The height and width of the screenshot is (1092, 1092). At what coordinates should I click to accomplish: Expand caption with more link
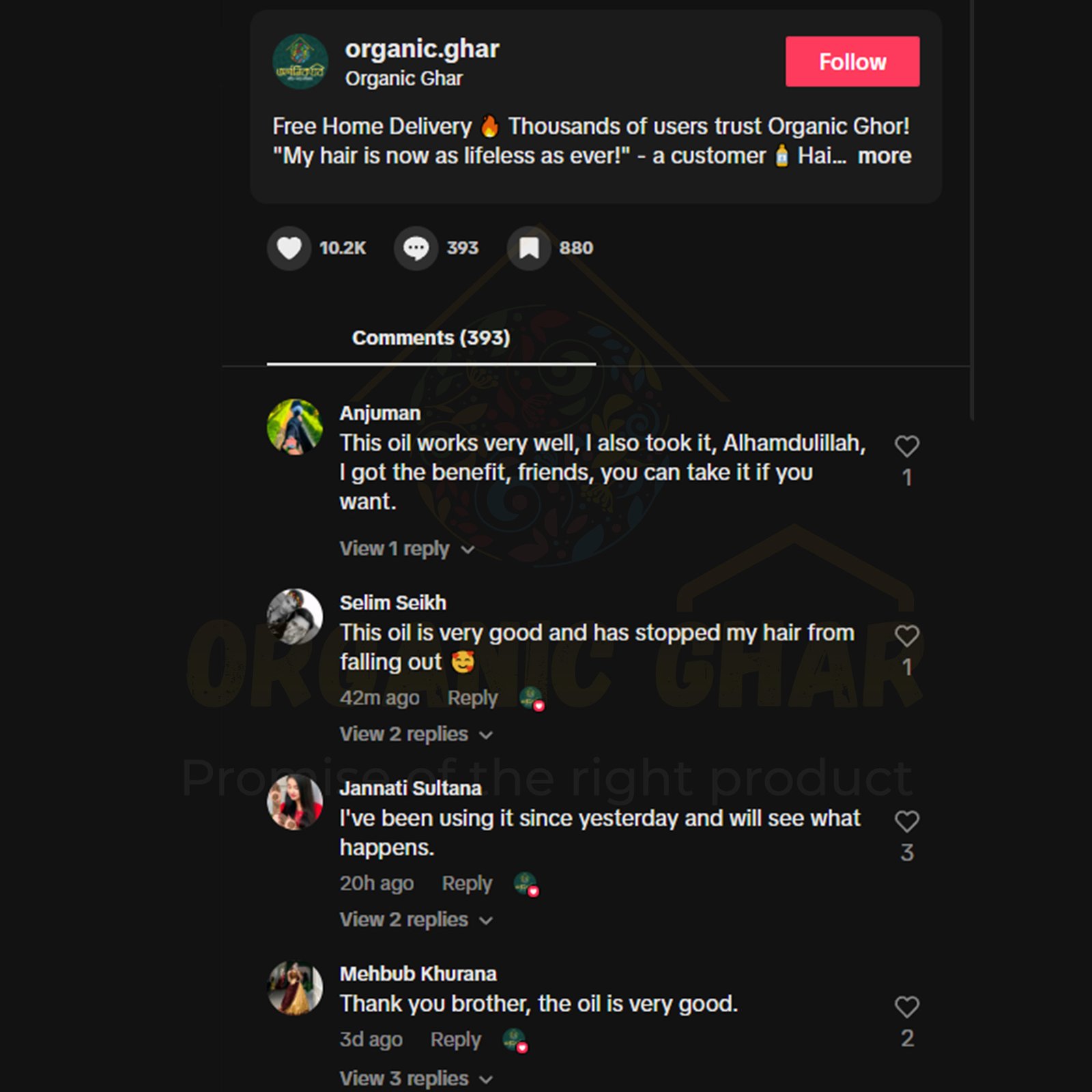[x=885, y=156]
